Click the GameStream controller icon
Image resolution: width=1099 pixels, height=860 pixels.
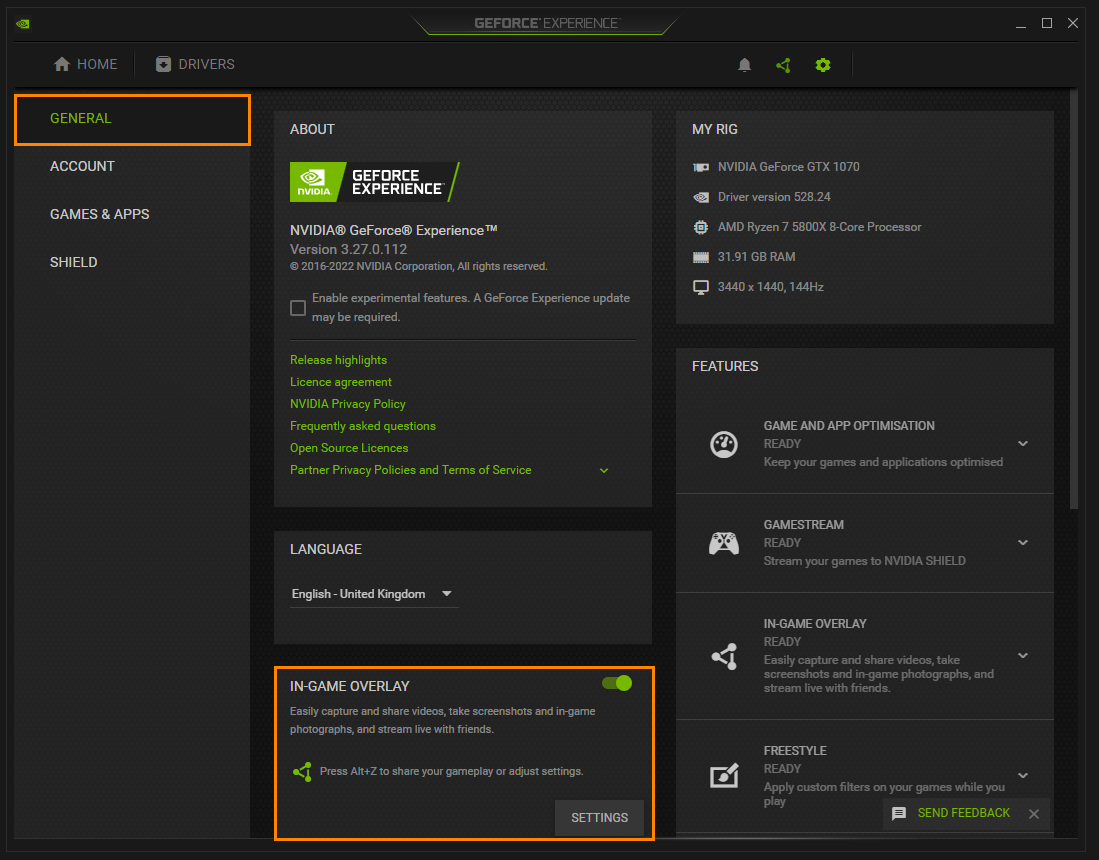(723, 543)
